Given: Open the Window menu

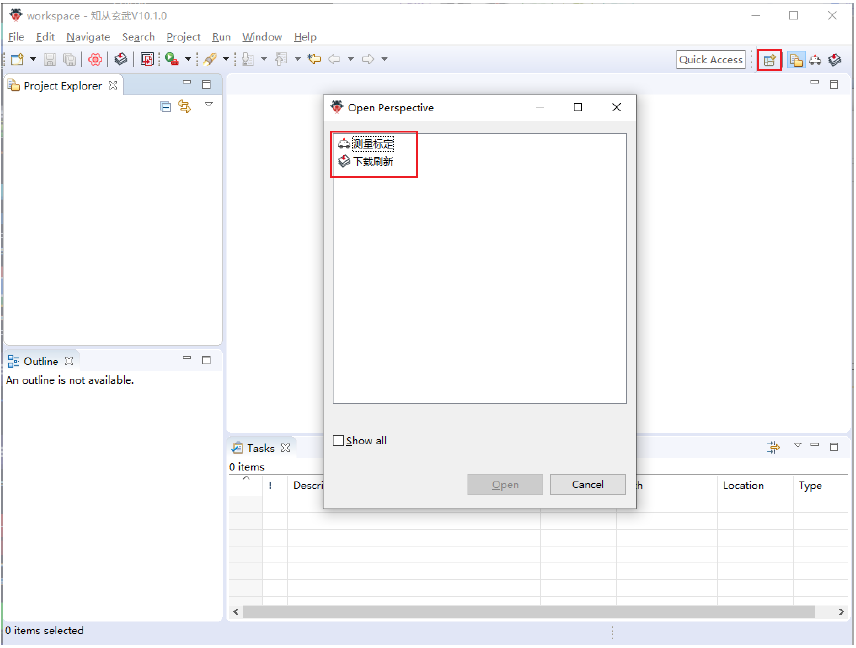Looking at the screenshot, I should click(262, 37).
